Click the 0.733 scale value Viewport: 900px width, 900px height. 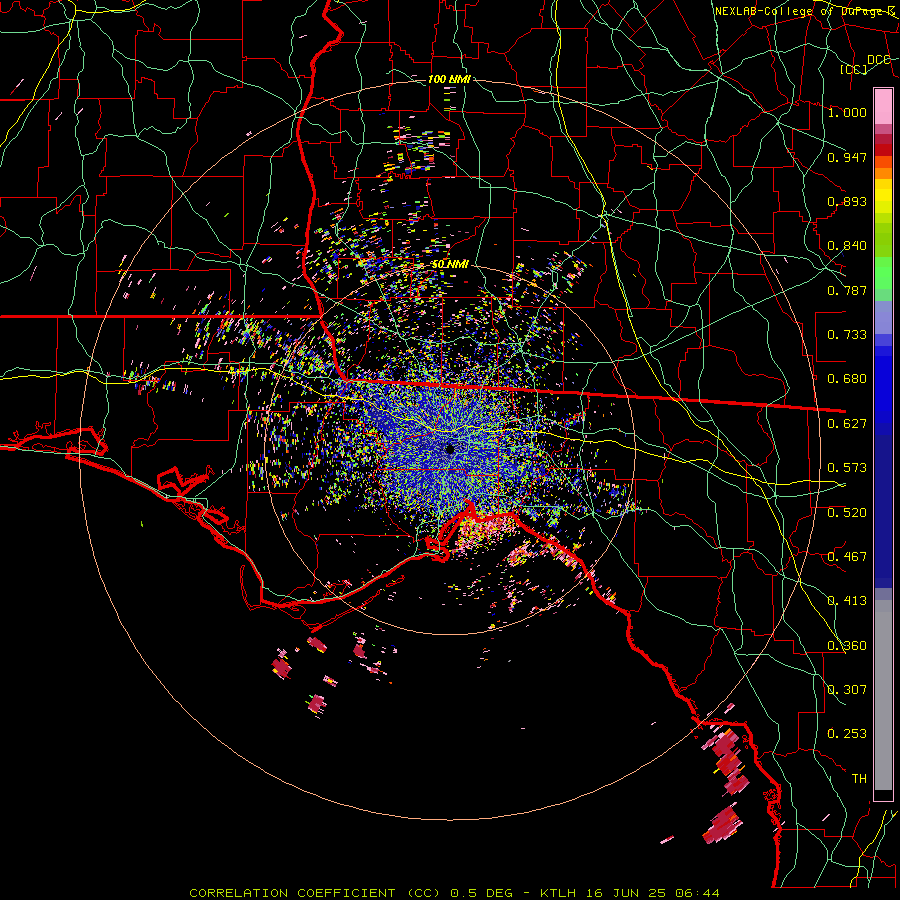pyautogui.click(x=847, y=335)
